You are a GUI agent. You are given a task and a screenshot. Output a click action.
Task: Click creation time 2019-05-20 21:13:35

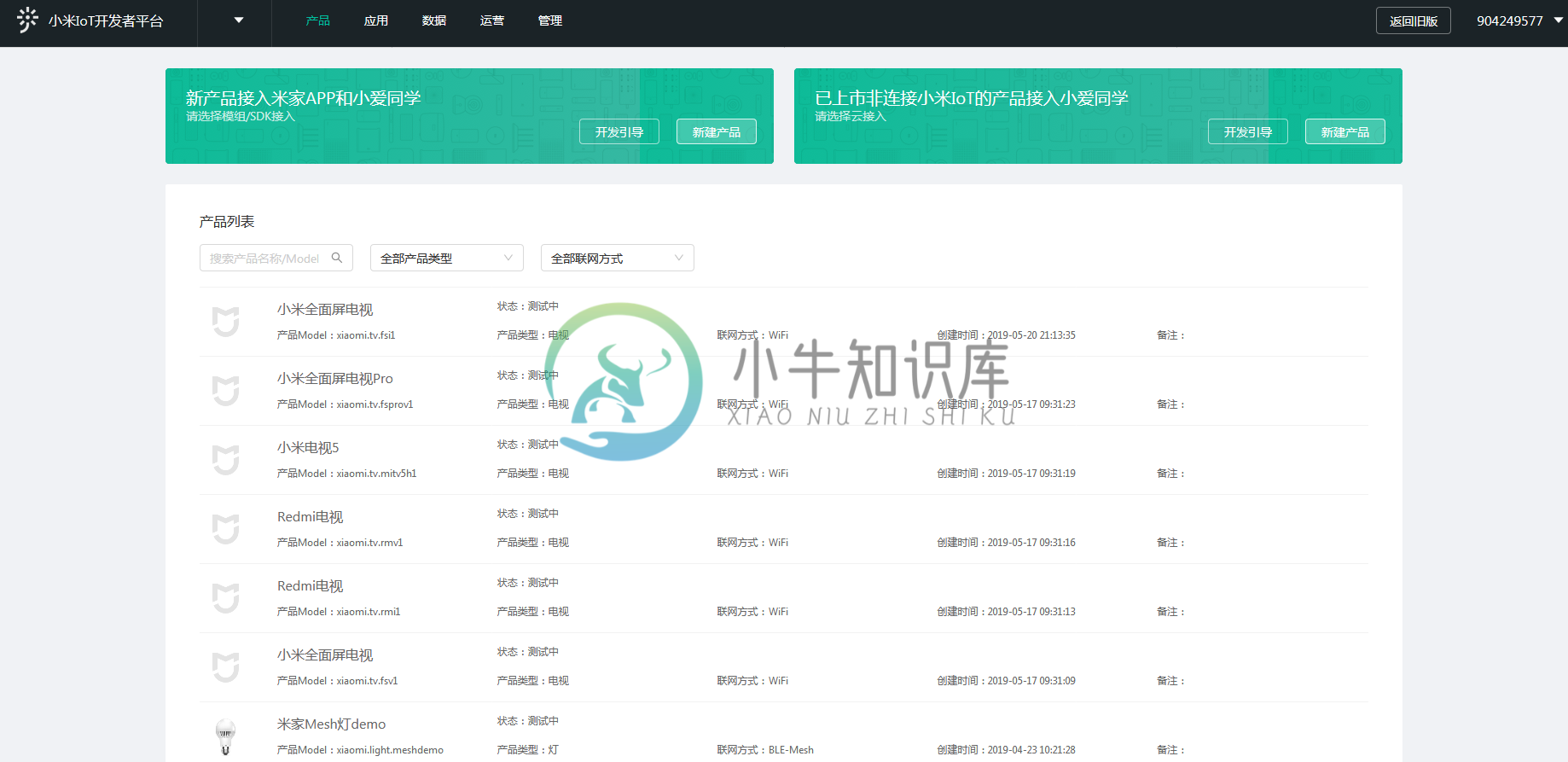click(1031, 335)
